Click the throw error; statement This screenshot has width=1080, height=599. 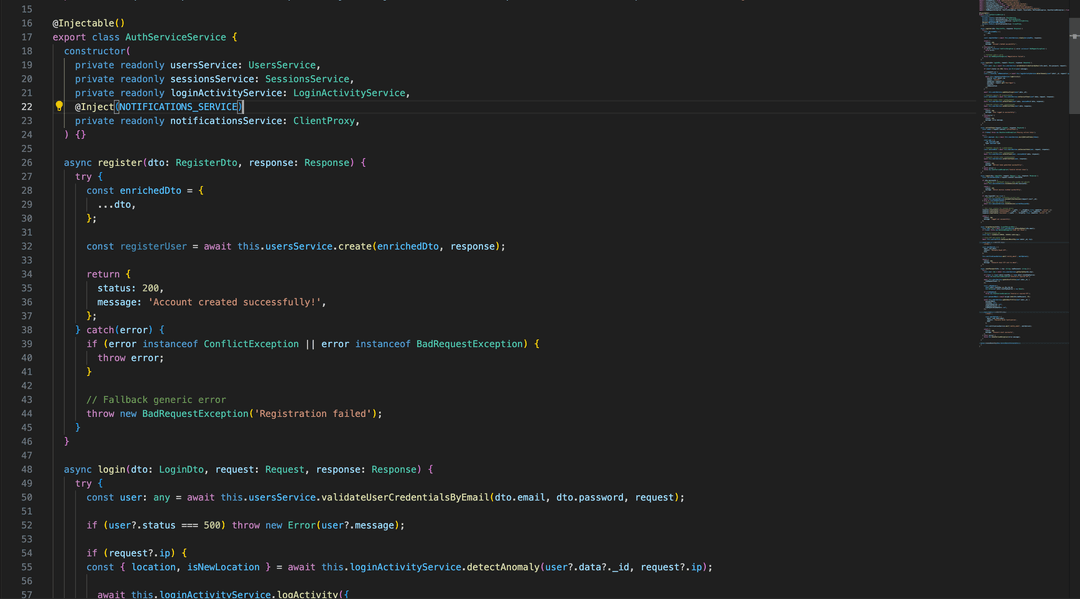coord(131,358)
